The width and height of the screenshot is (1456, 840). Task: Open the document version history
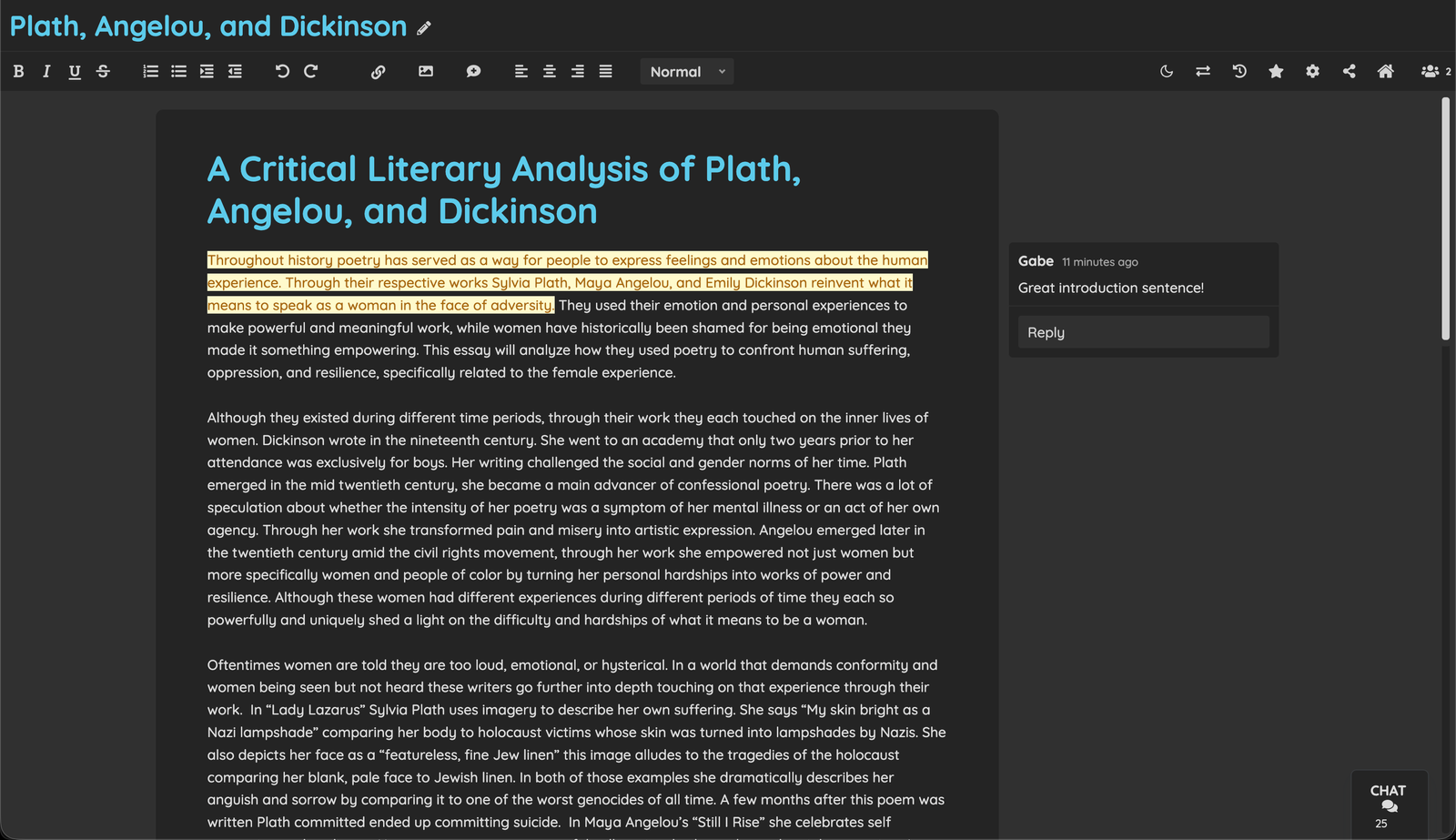click(1239, 71)
